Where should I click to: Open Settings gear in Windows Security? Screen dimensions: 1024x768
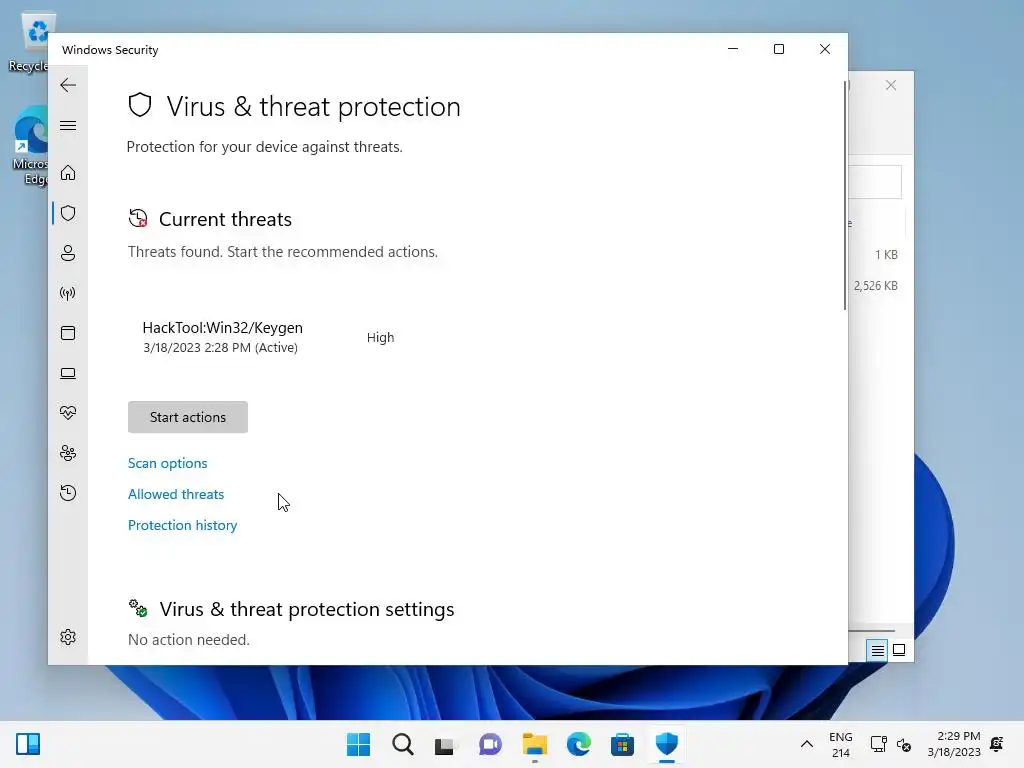68,637
